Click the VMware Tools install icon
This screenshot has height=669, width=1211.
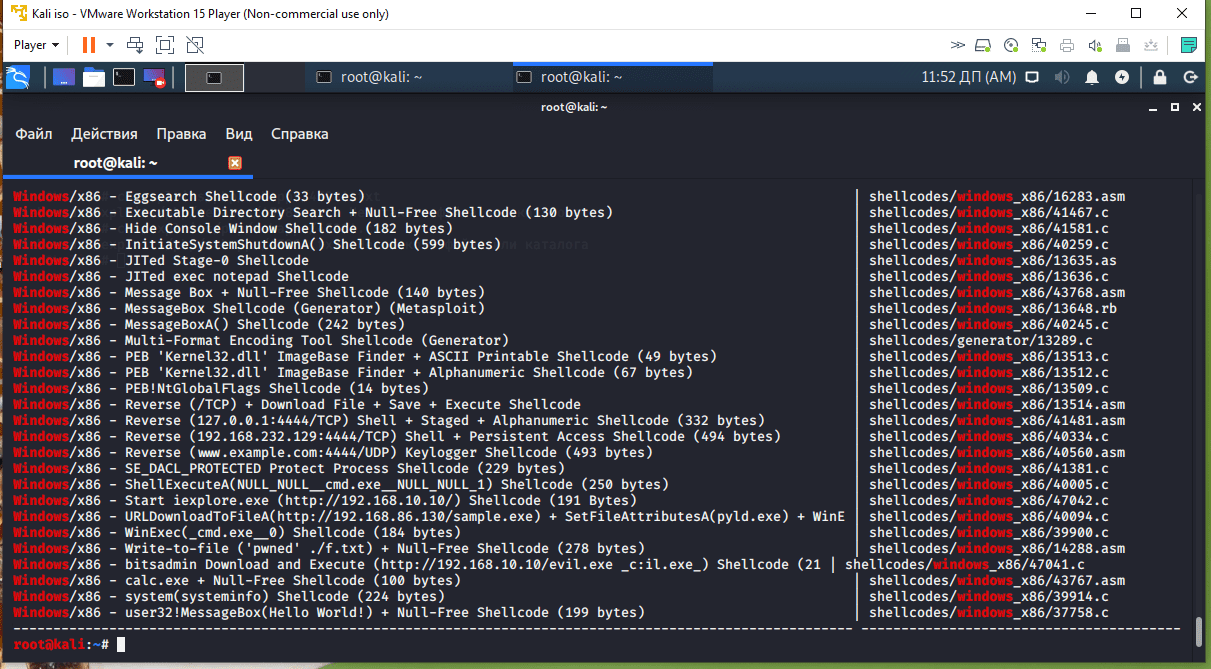click(x=1151, y=45)
